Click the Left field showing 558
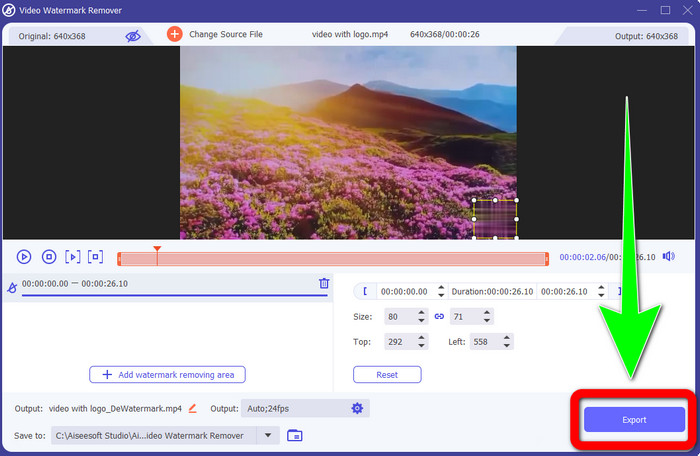Screen dimensions: 700x456 click(x=485, y=342)
